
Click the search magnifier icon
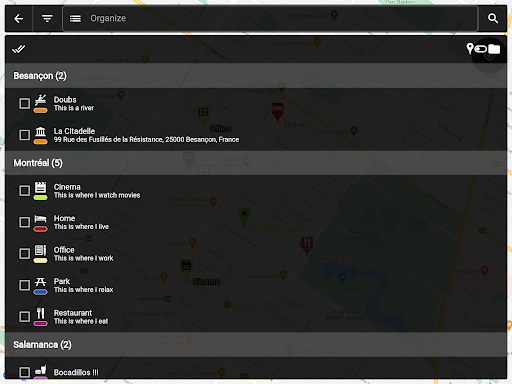493,18
